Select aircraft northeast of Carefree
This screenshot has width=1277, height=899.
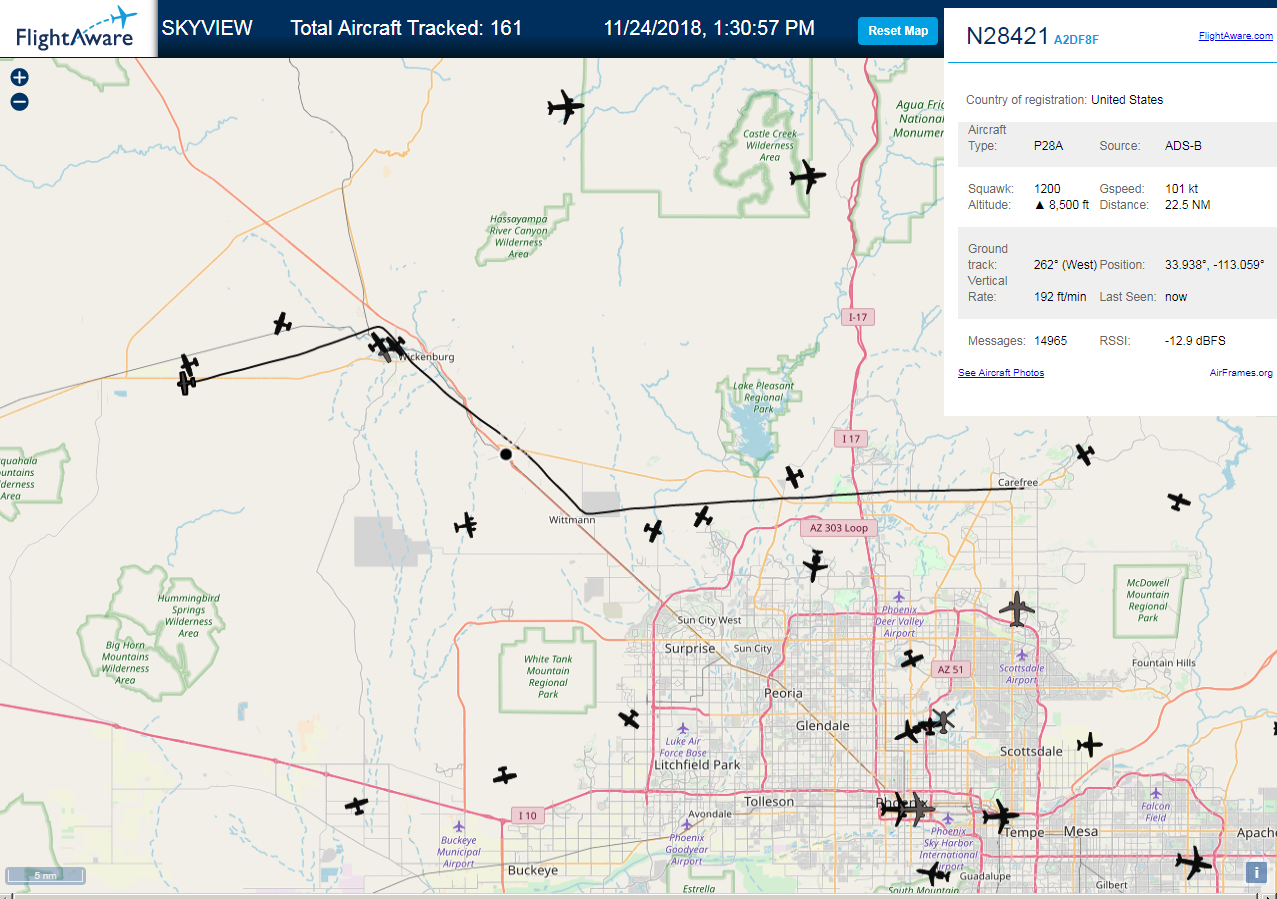1085,454
